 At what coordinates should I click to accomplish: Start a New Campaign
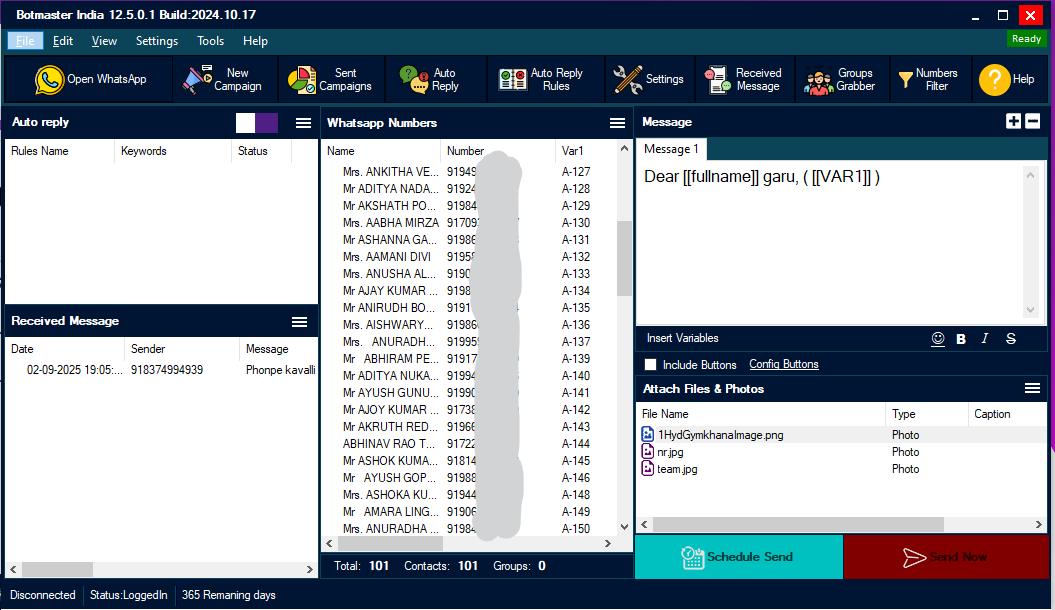tap(225, 79)
